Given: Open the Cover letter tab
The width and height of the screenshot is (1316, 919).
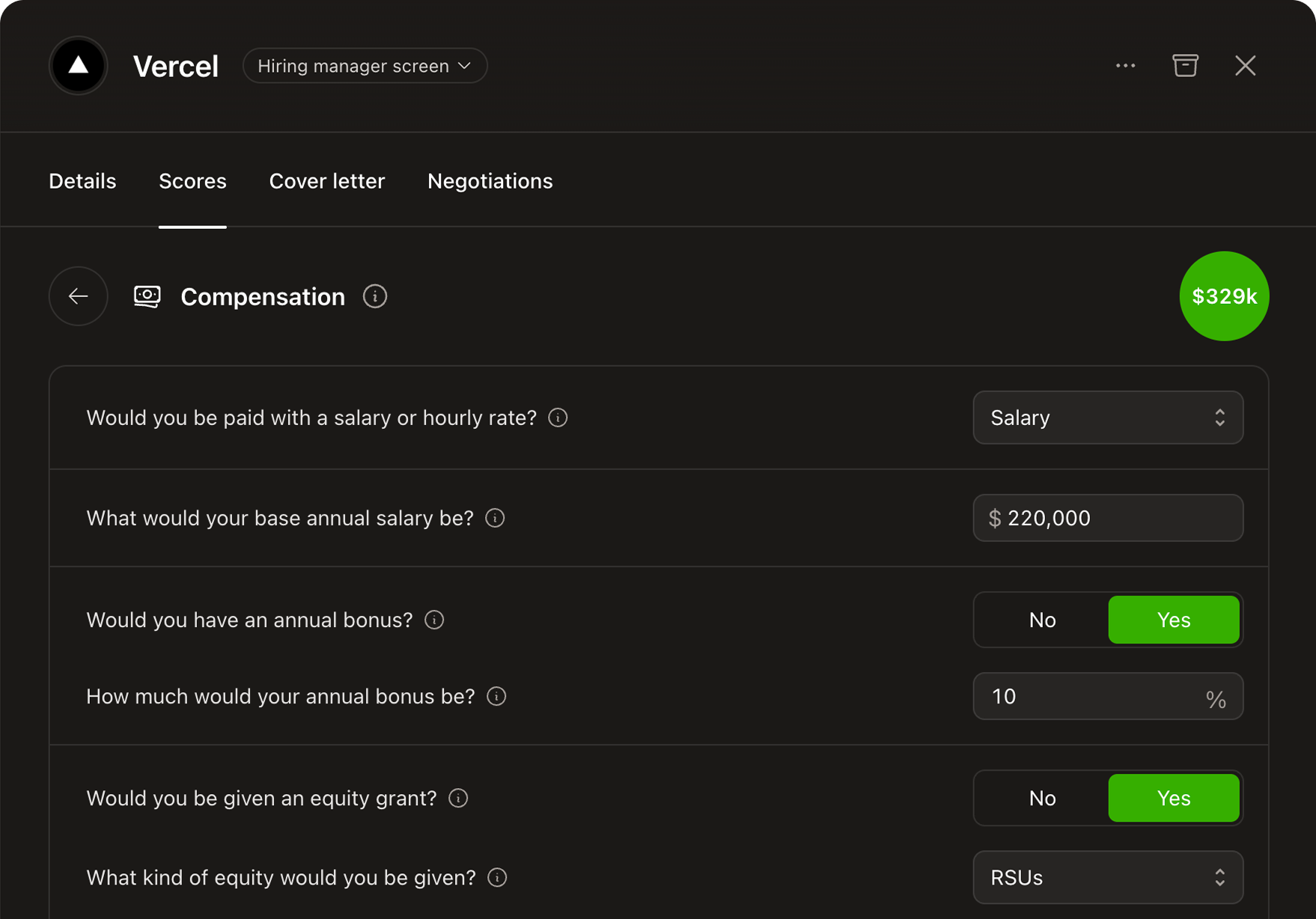Looking at the screenshot, I should click(326, 181).
